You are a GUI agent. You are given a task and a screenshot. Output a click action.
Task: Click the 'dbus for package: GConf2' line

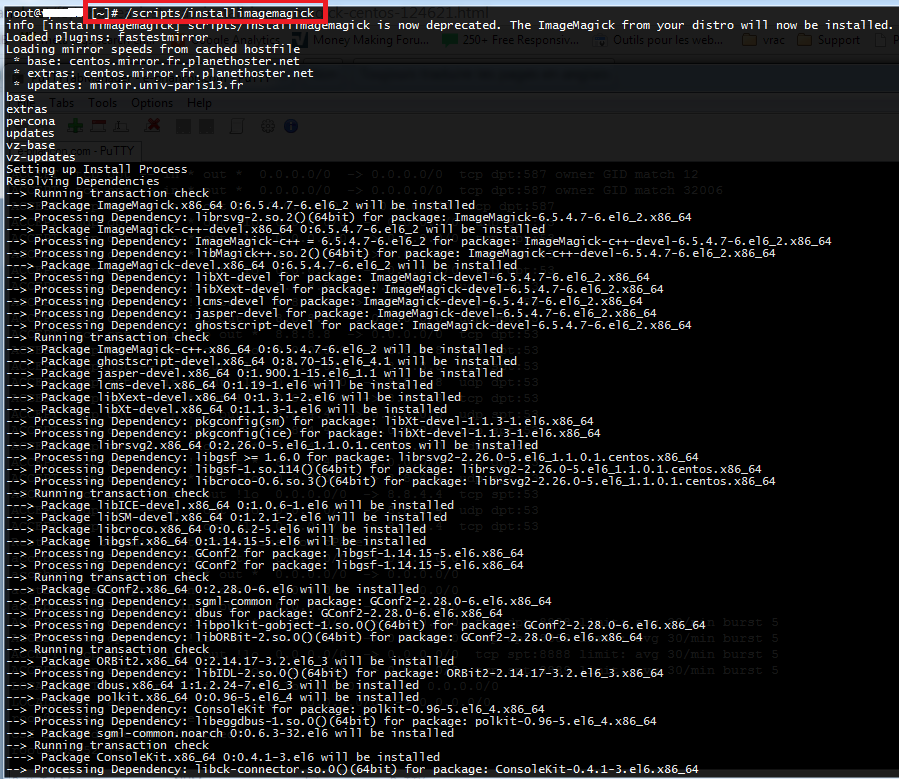point(254,614)
